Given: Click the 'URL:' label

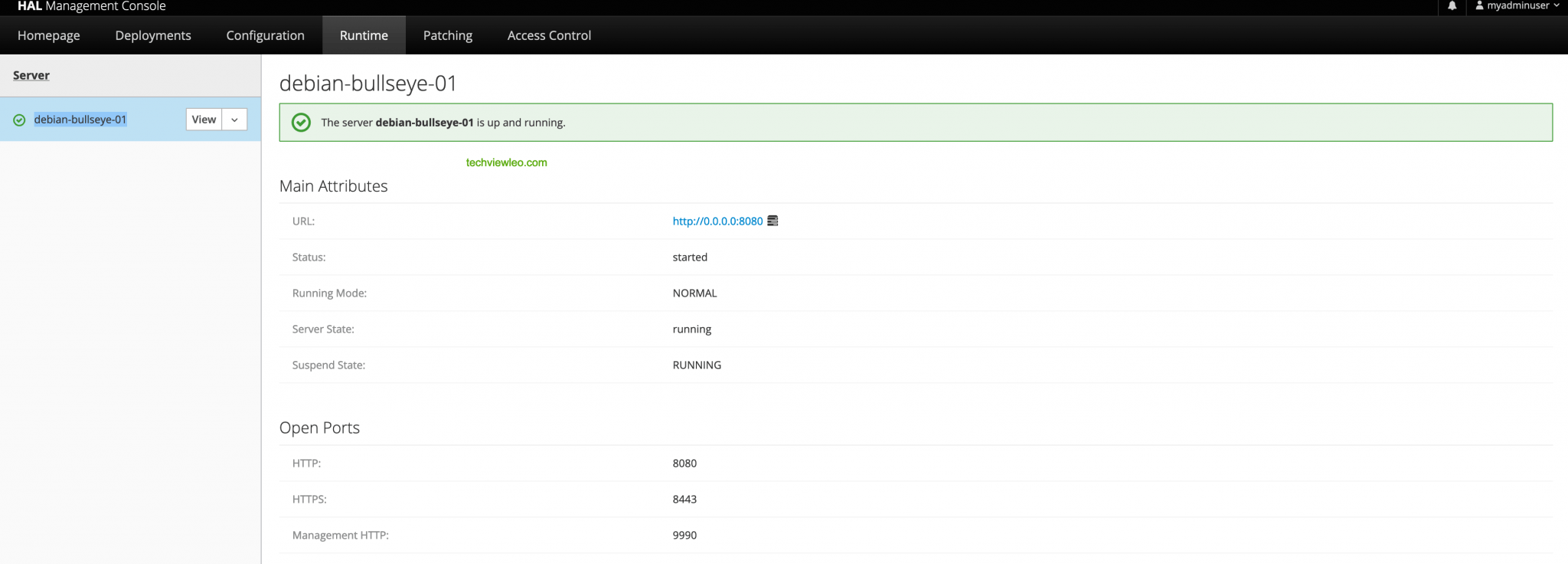Looking at the screenshot, I should (303, 221).
